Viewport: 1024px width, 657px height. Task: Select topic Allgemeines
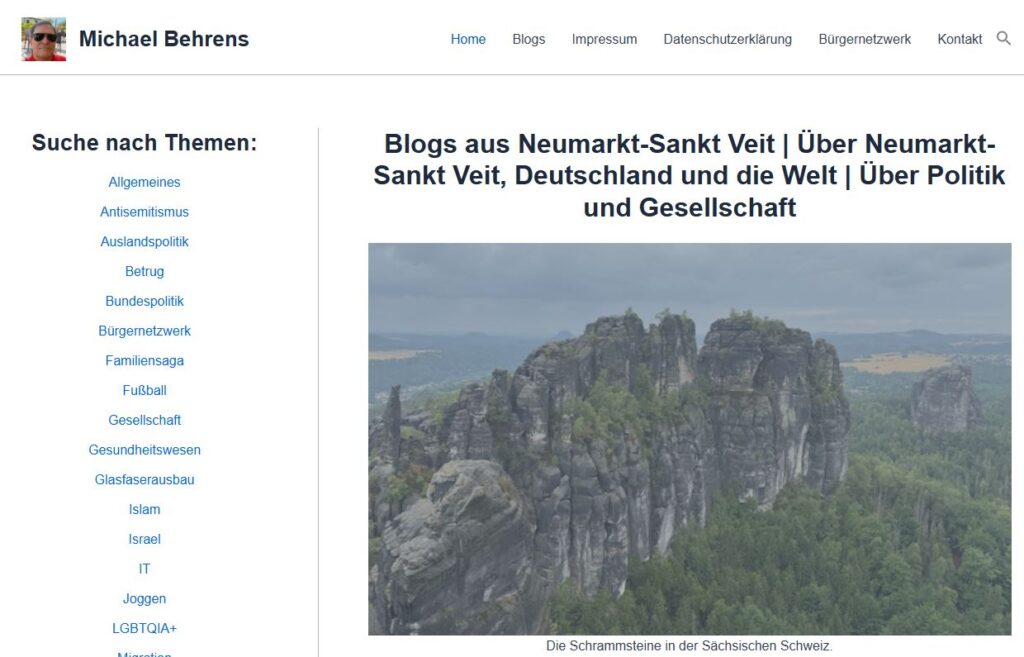click(x=144, y=182)
